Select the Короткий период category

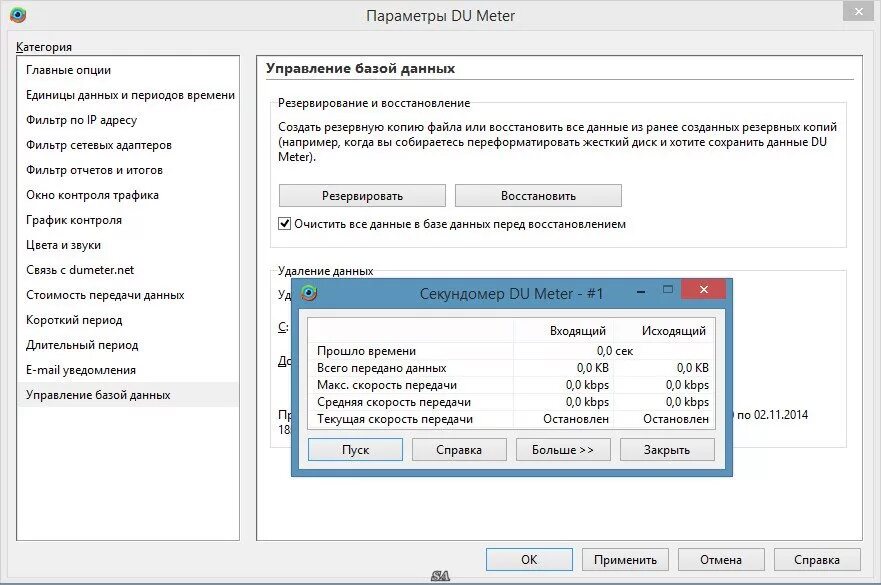click(128, 320)
